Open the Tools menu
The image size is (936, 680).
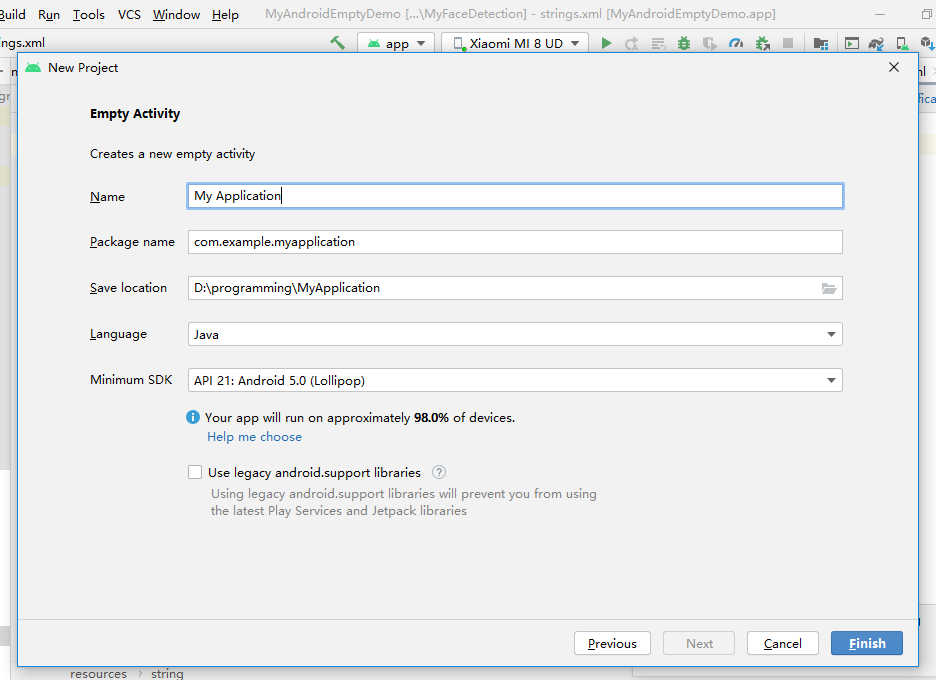[88, 14]
